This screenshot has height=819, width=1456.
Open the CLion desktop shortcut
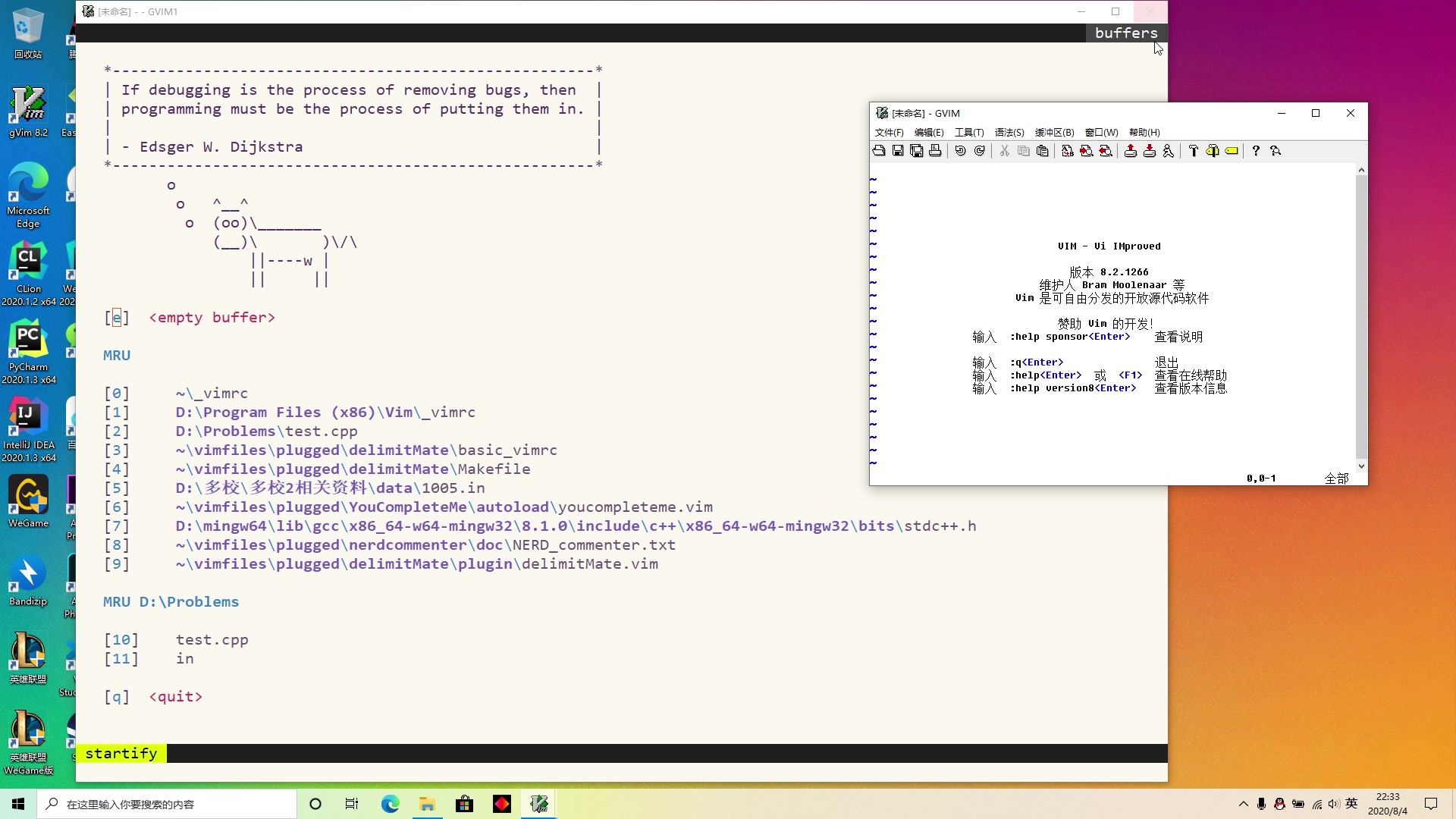click(28, 274)
